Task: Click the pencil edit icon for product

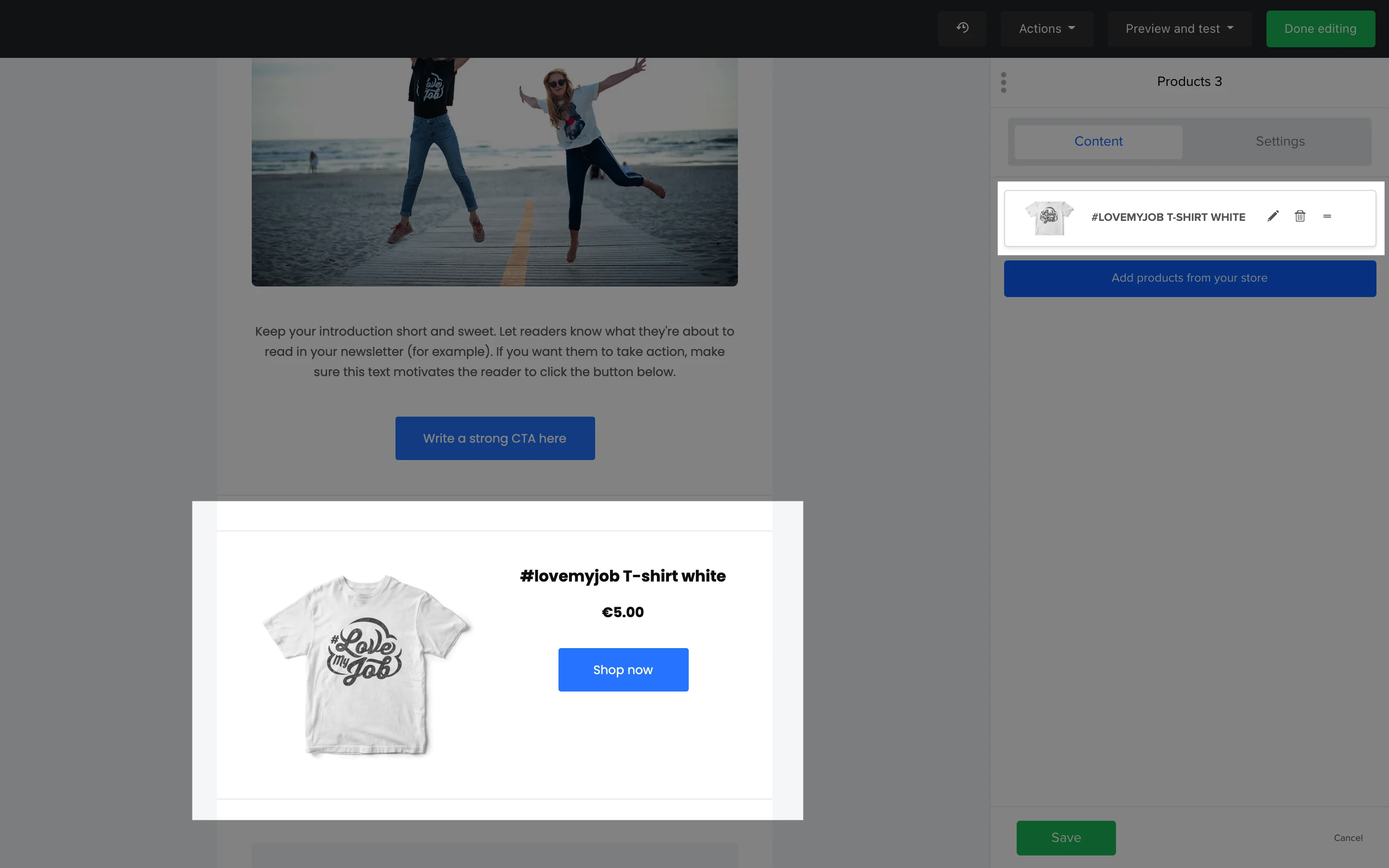Action: [1273, 217]
